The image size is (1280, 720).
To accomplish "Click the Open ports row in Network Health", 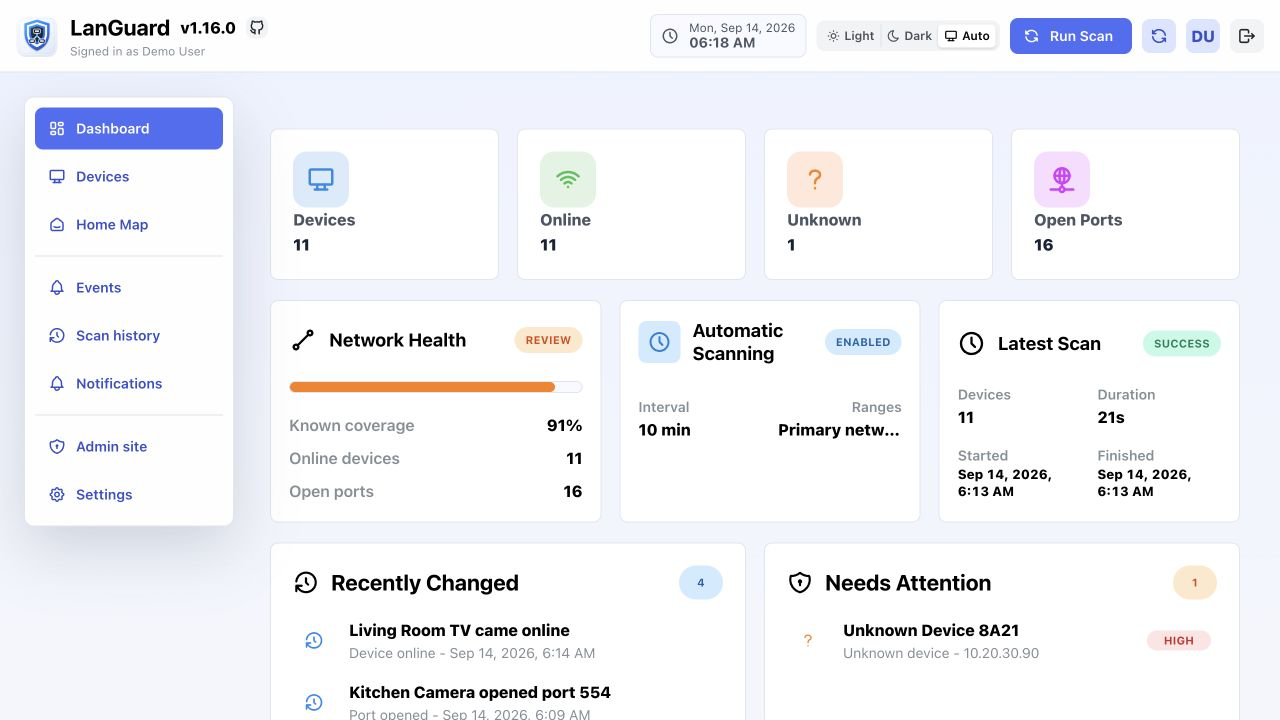I will tap(436, 491).
